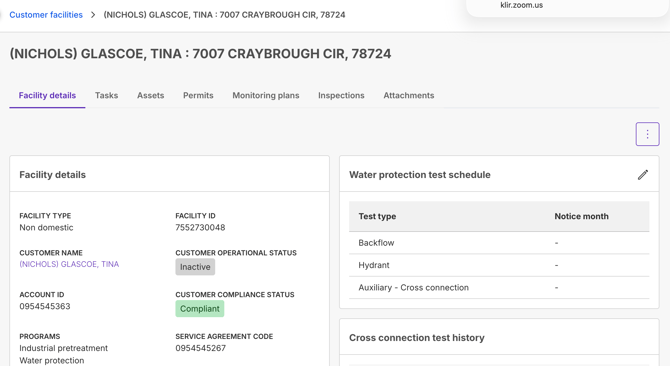Image resolution: width=670 pixels, height=366 pixels.
Task: Select the Account ID value 0954545363
Action: (45, 306)
